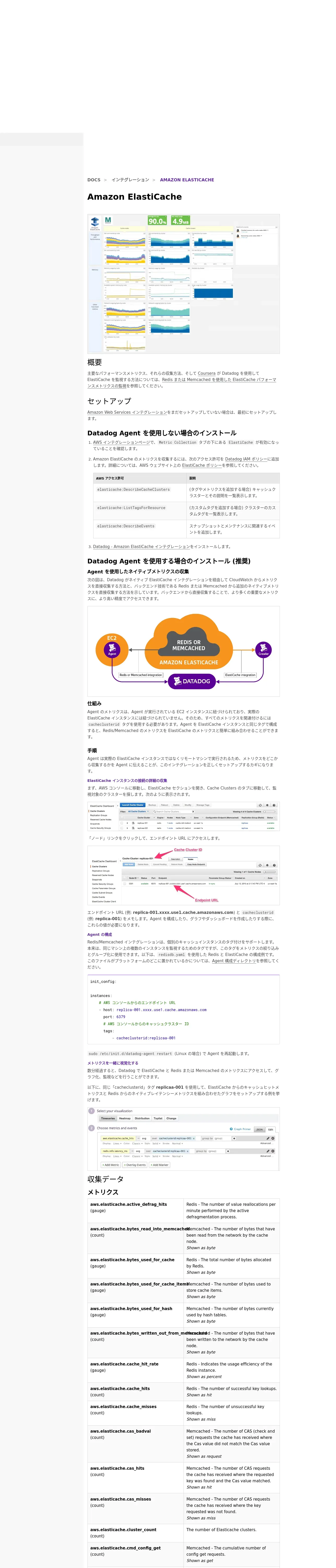This screenshot has height=1568, width=336.
Task: Follow the Coursera link
Action: (207, 373)
